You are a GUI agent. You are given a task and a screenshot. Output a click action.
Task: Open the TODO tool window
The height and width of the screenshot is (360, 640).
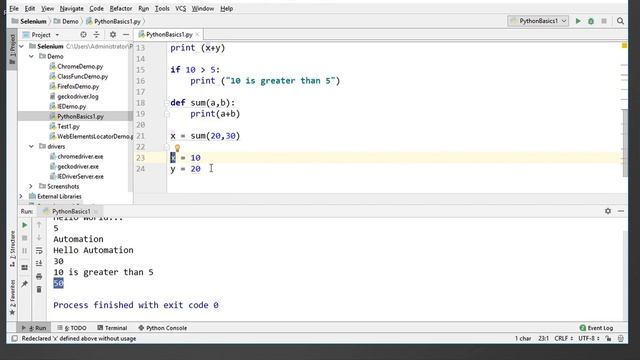[72, 328]
